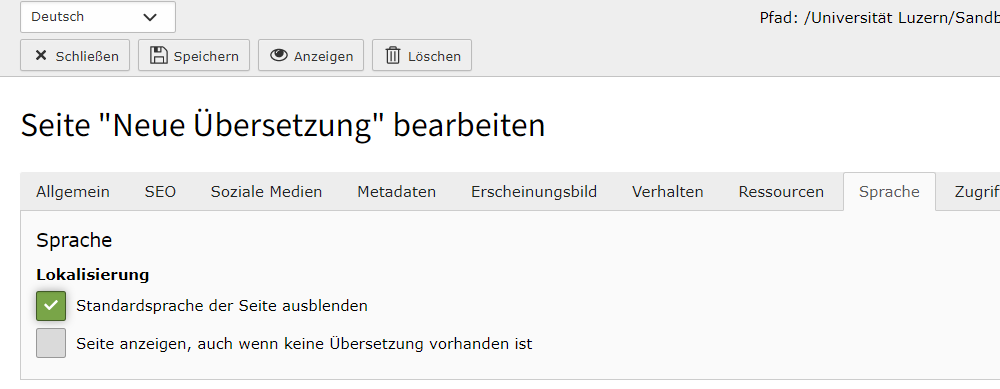The height and width of the screenshot is (389, 1000).
Task: Select the Soziale Medien tab
Action: point(267,191)
